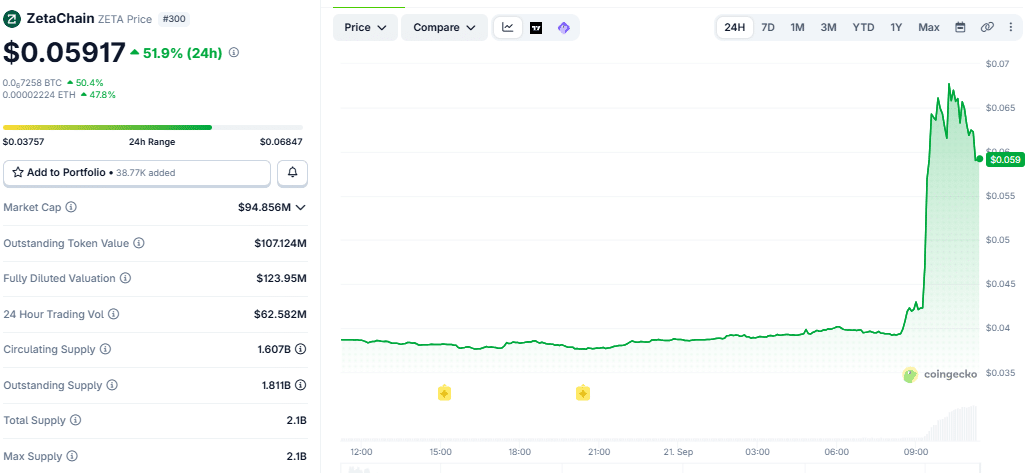The width and height of the screenshot is (1027, 473).
Task: Show Circulating Supply label info icon
Action: [105, 350]
